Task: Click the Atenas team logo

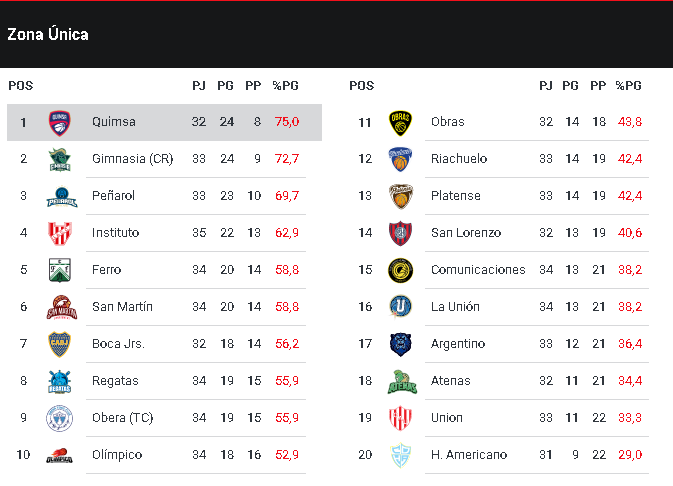Action: click(400, 381)
